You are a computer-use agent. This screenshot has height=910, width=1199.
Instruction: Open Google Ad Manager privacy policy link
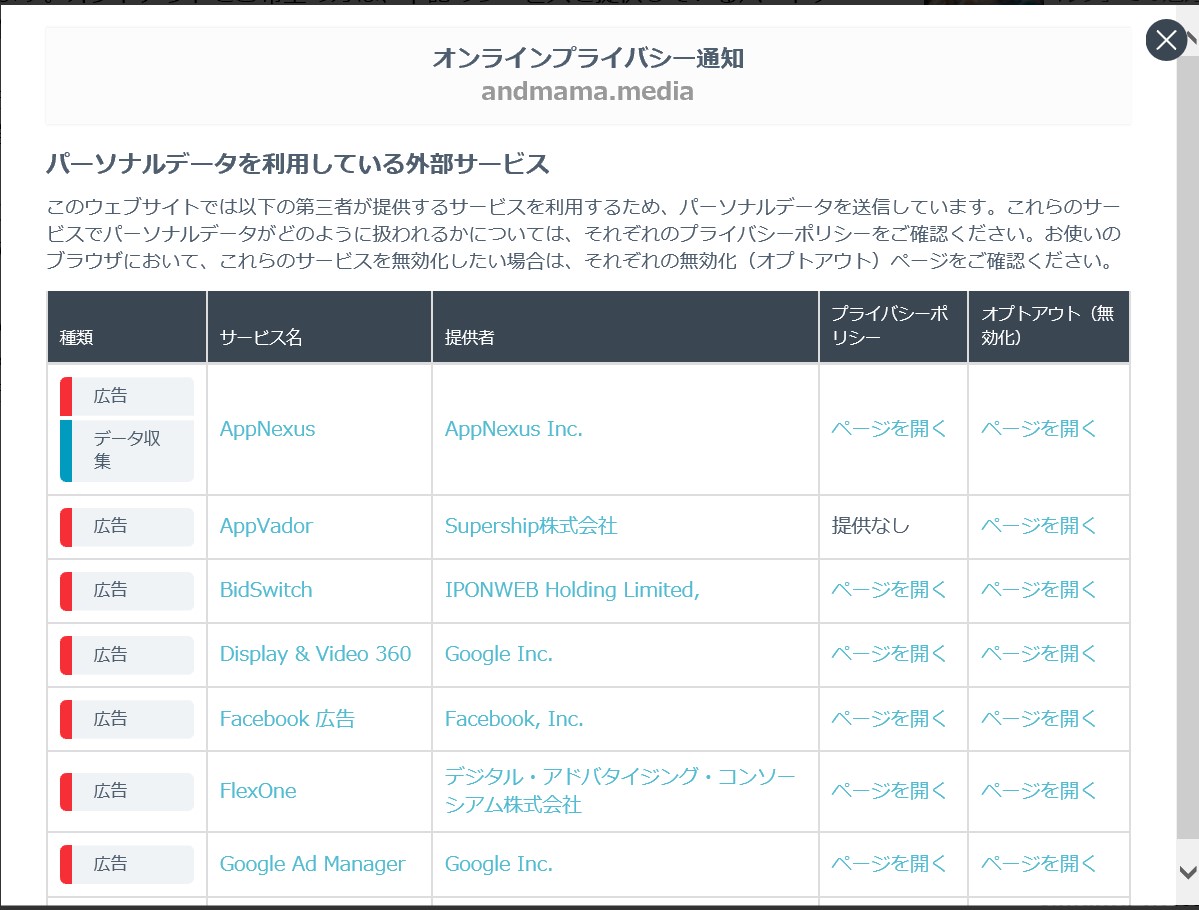(x=889, y=864)
